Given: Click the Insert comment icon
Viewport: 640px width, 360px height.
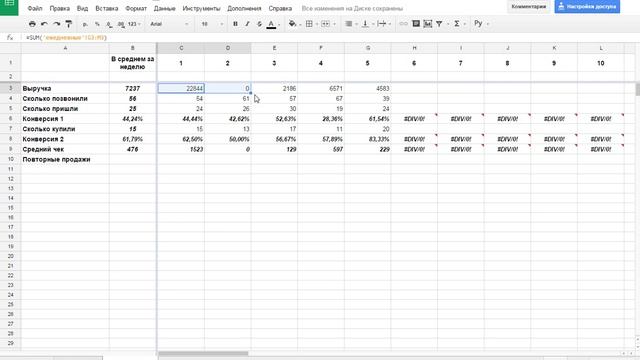Looking at the screenshot, I should coord(416,24).
